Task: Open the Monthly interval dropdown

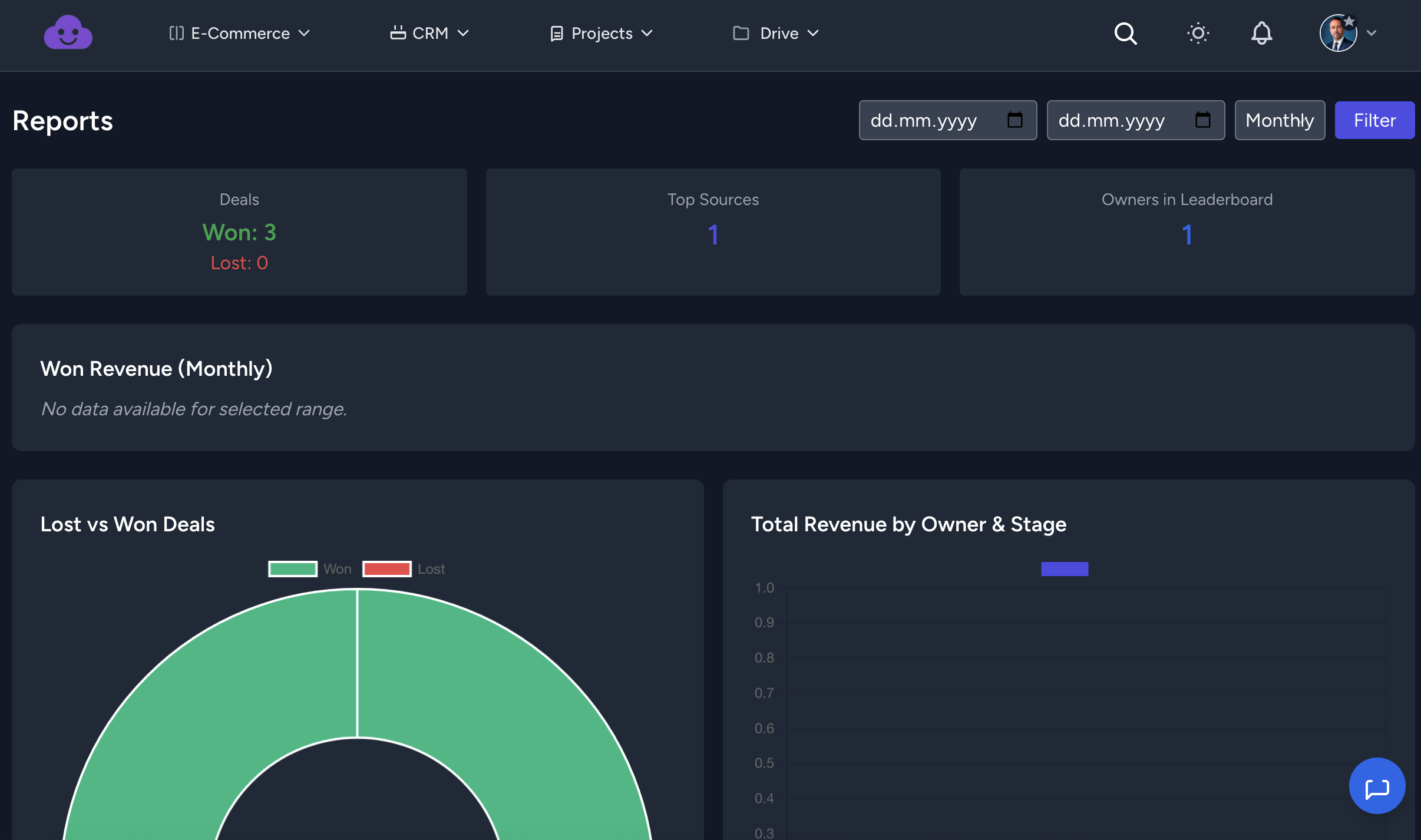Action: click(x=1280, y=120)
